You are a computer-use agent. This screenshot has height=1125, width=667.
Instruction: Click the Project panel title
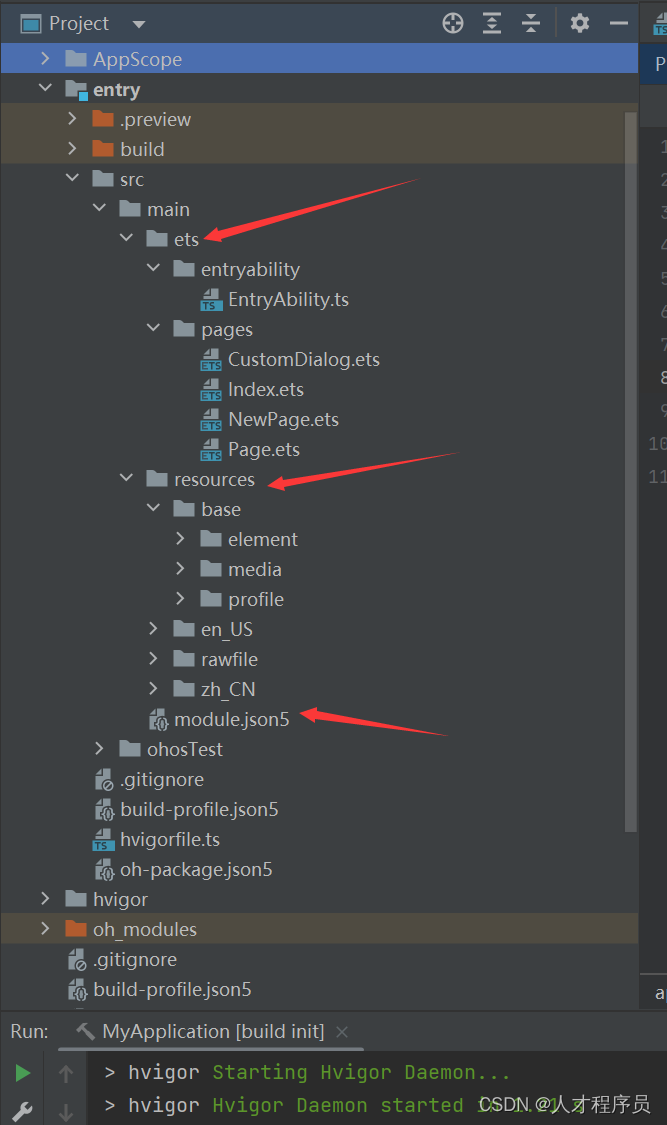pyautogui.click(x=79, y=24)
